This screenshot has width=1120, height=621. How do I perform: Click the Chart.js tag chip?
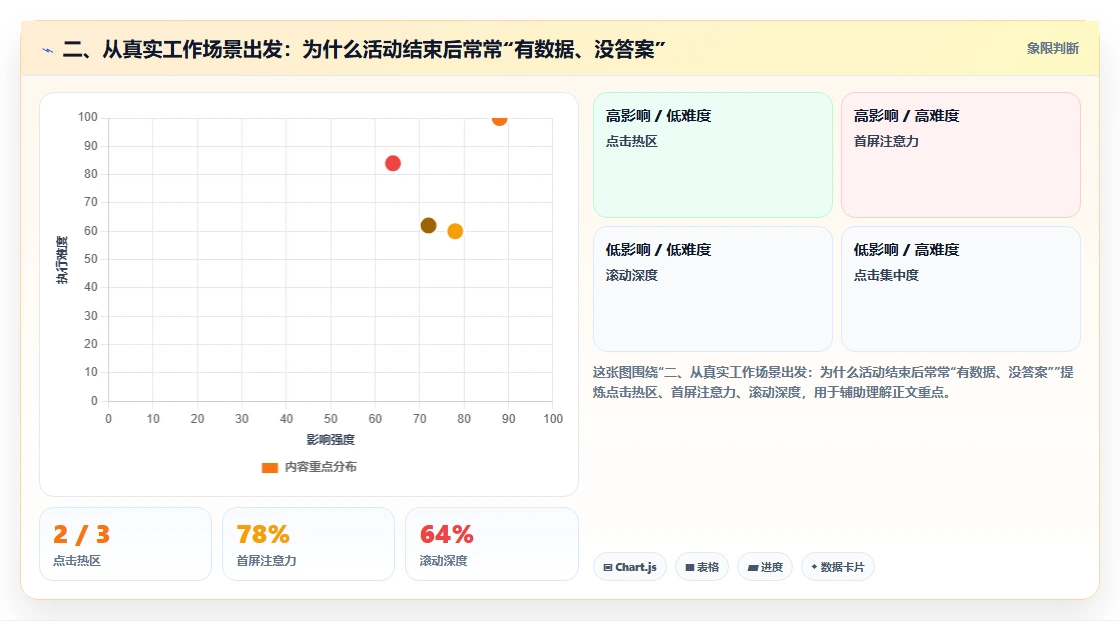(x=630, y=567)
